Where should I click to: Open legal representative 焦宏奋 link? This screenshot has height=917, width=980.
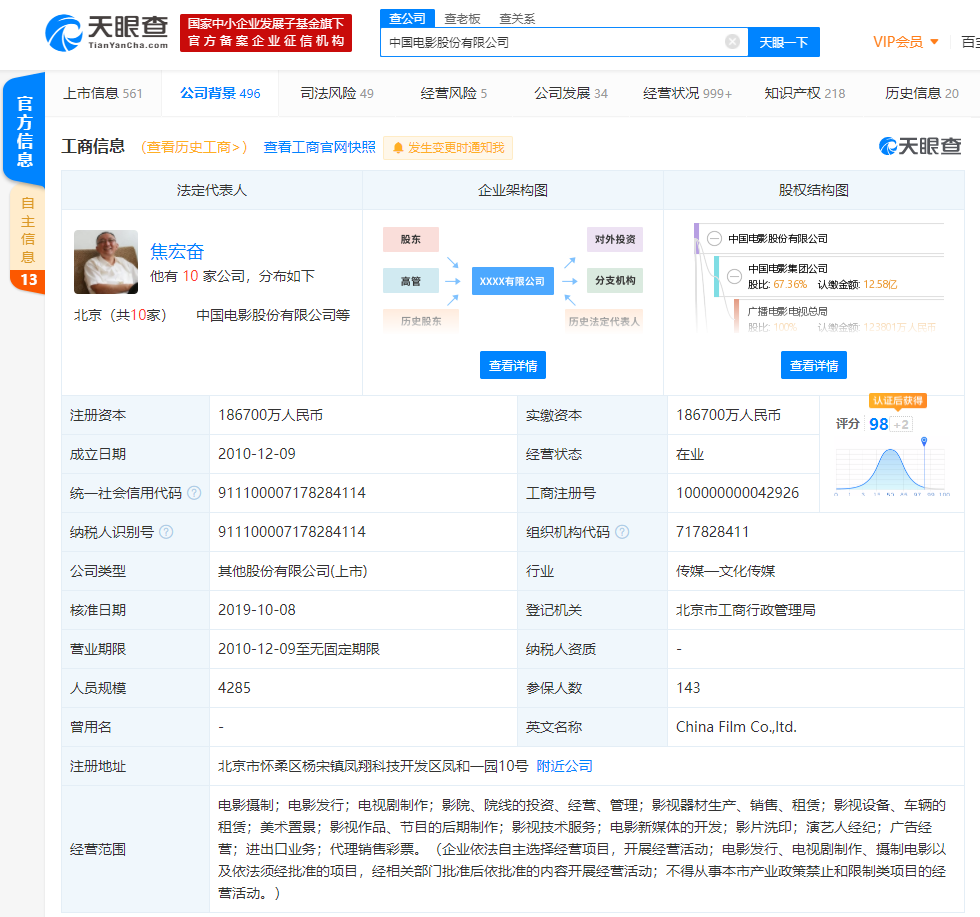point(177,252)
